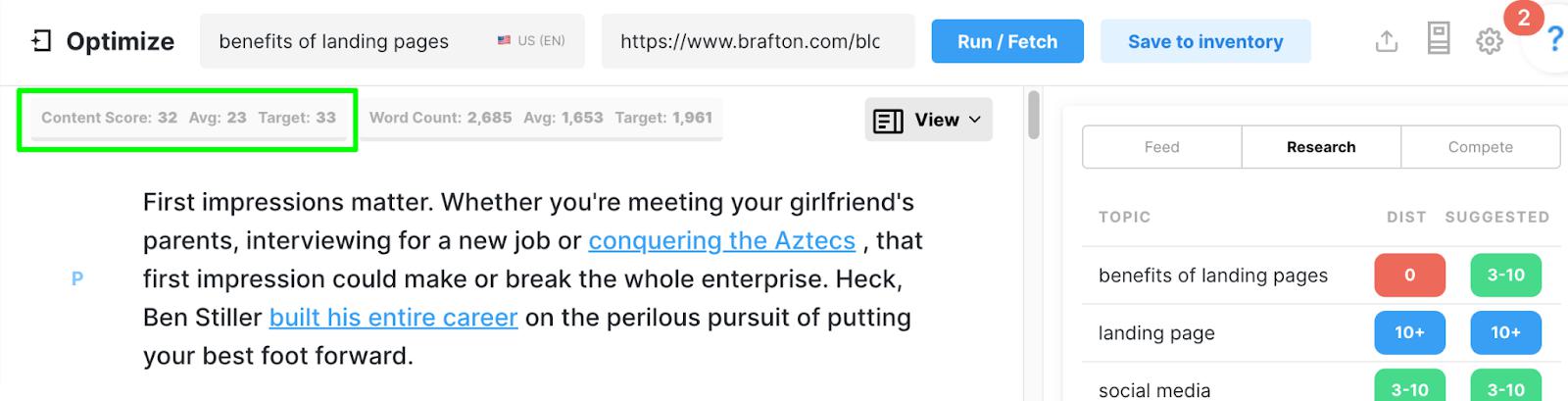Switch to the Feed tab

pyautogui.click(x=1161, y=147)
